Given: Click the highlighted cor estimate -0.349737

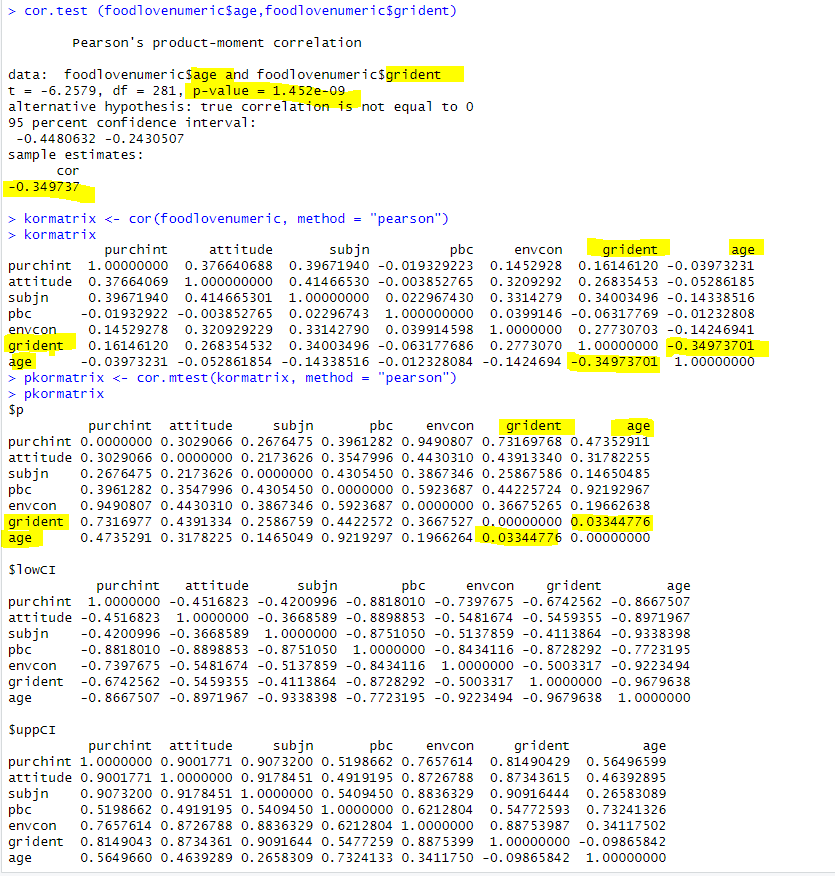Looking at the screenshot, I should [x=46, y=187].
